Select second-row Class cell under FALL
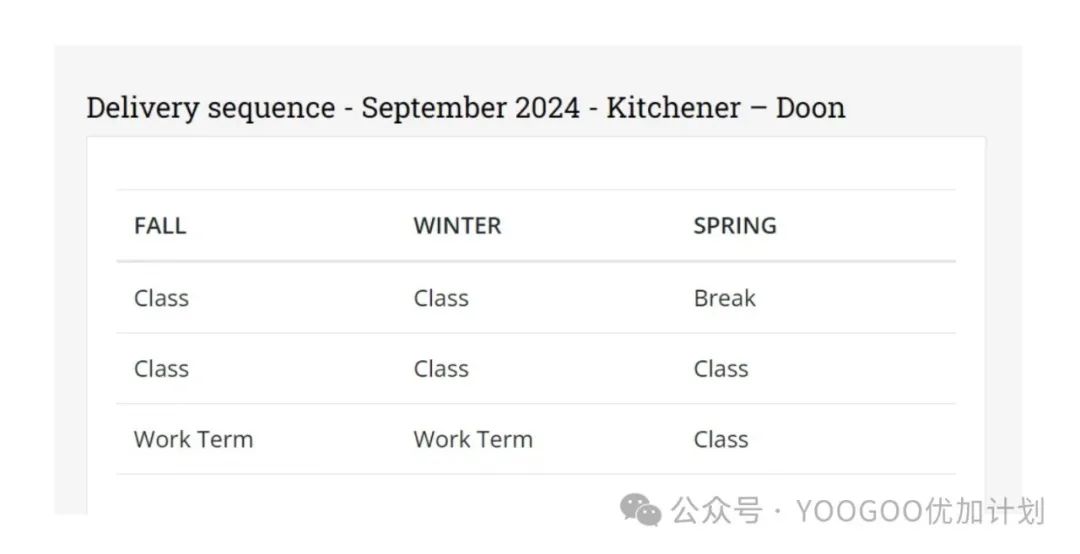 point(161,369)
